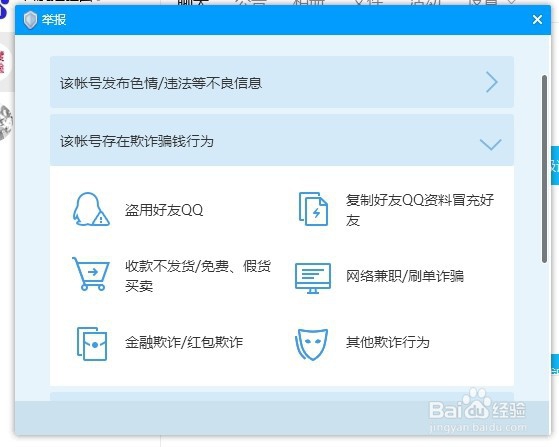559x447 pixels.
Task: Select 盗用好友QQ option
Action: 164,210
